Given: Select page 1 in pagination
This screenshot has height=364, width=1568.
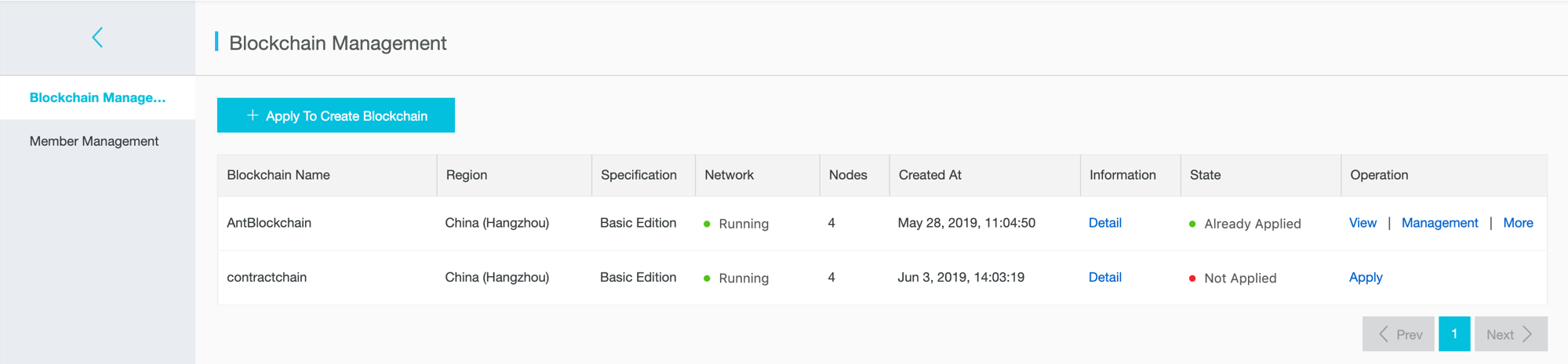Looking at the screenshot, I should tap(1454, 334).
